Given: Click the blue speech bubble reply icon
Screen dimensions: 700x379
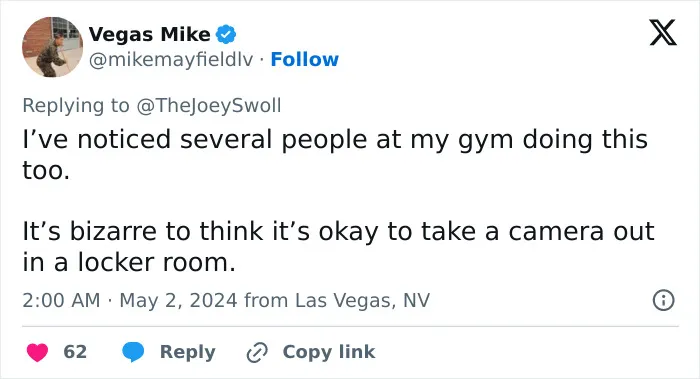Looking at the screenshot, I should pos(133,352).
